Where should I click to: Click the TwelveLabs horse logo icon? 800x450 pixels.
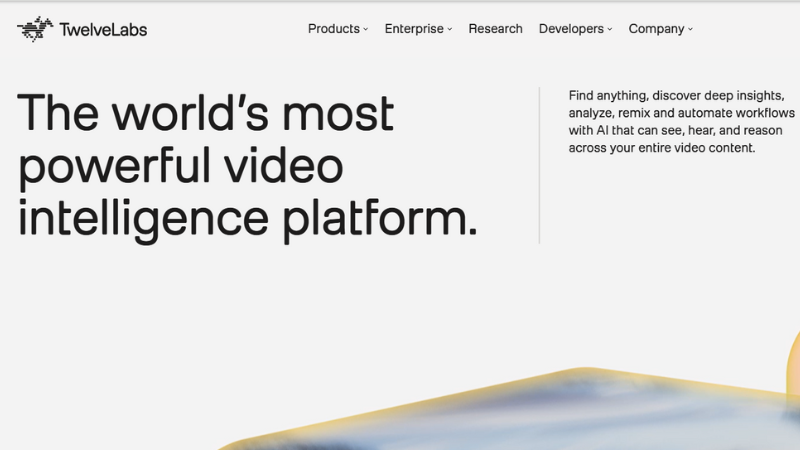tap(35, 29)
